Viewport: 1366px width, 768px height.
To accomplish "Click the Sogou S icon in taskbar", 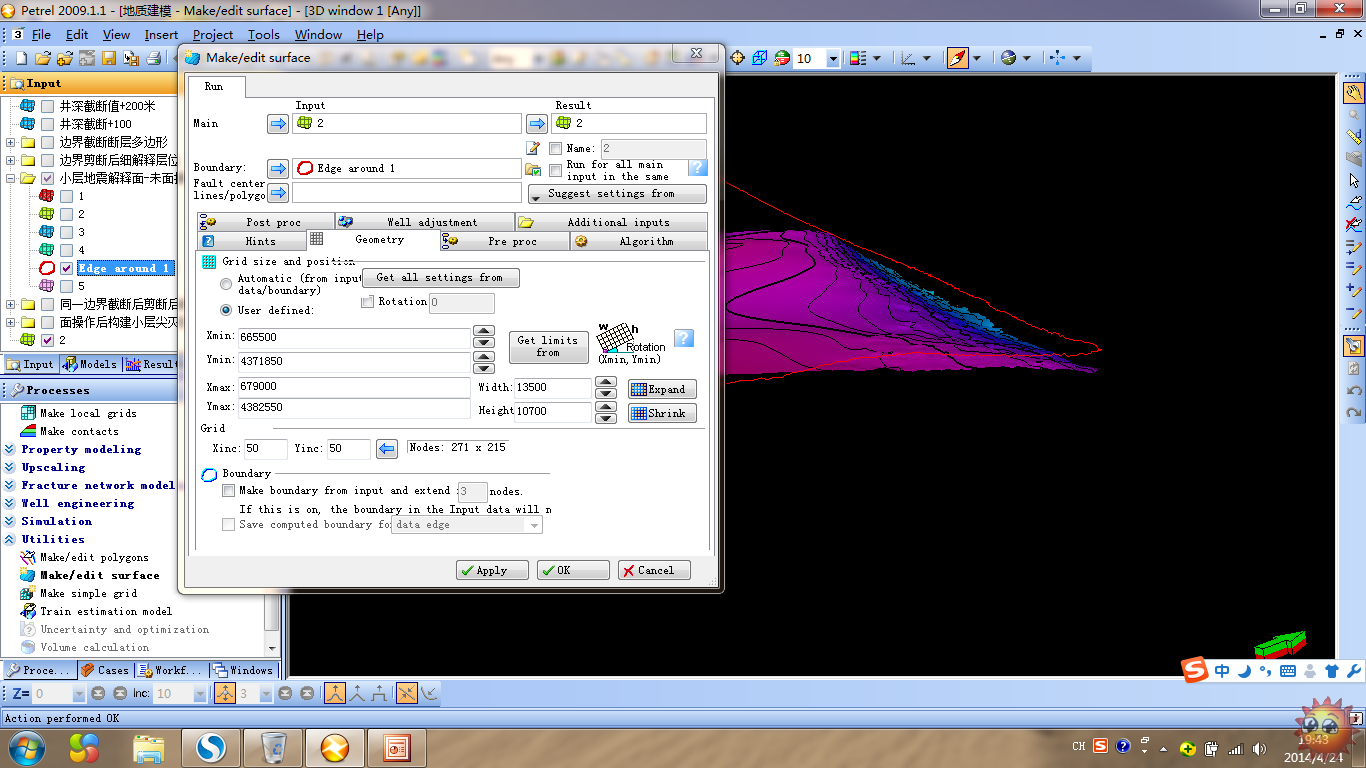I will [x=211, y=747].
